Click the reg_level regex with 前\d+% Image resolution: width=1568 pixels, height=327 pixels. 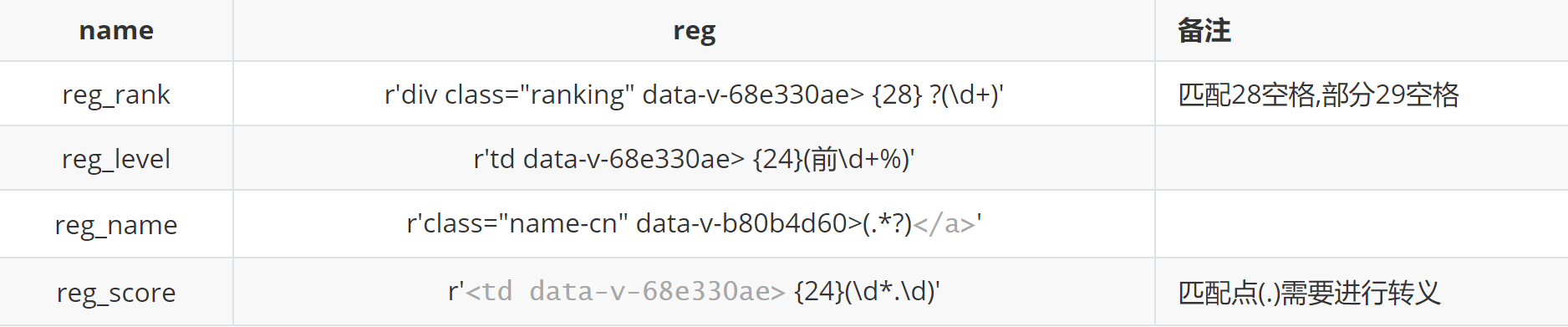tap(694, 159)
